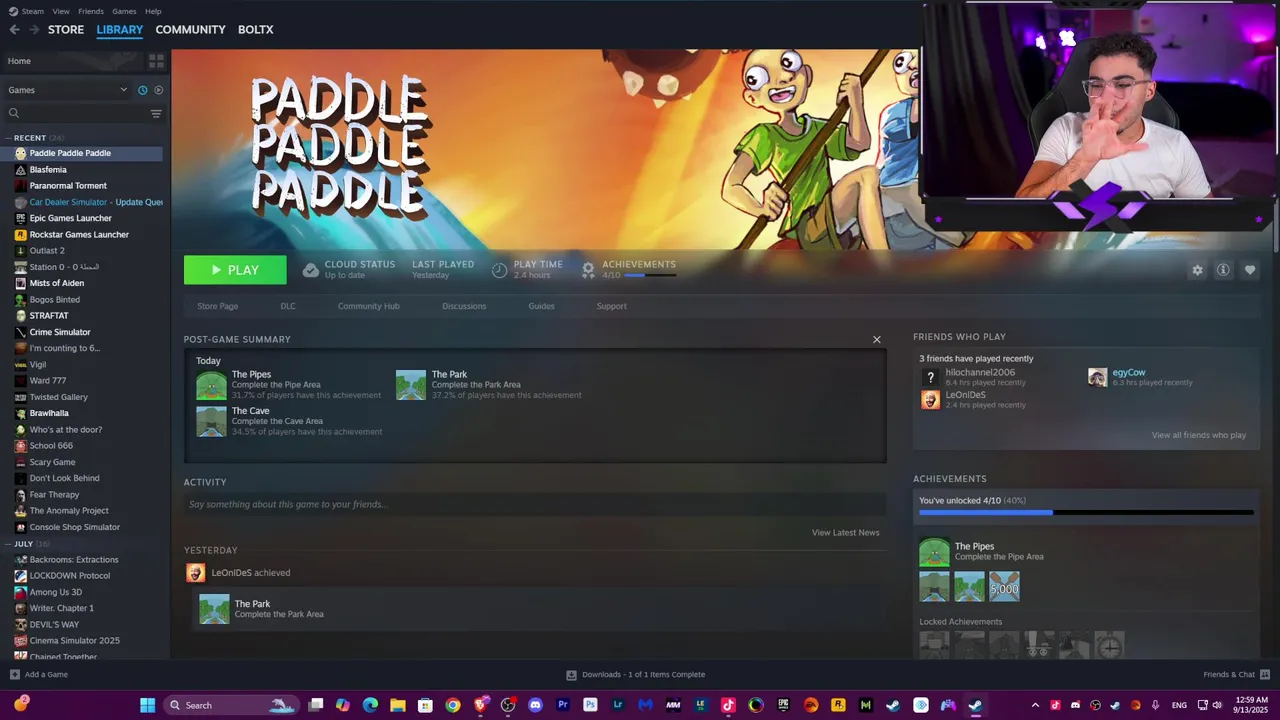The width and height of the screenshot is (1280, 720).
Task: Switch to the COMMUNITY tab
Action: (190, 30)
